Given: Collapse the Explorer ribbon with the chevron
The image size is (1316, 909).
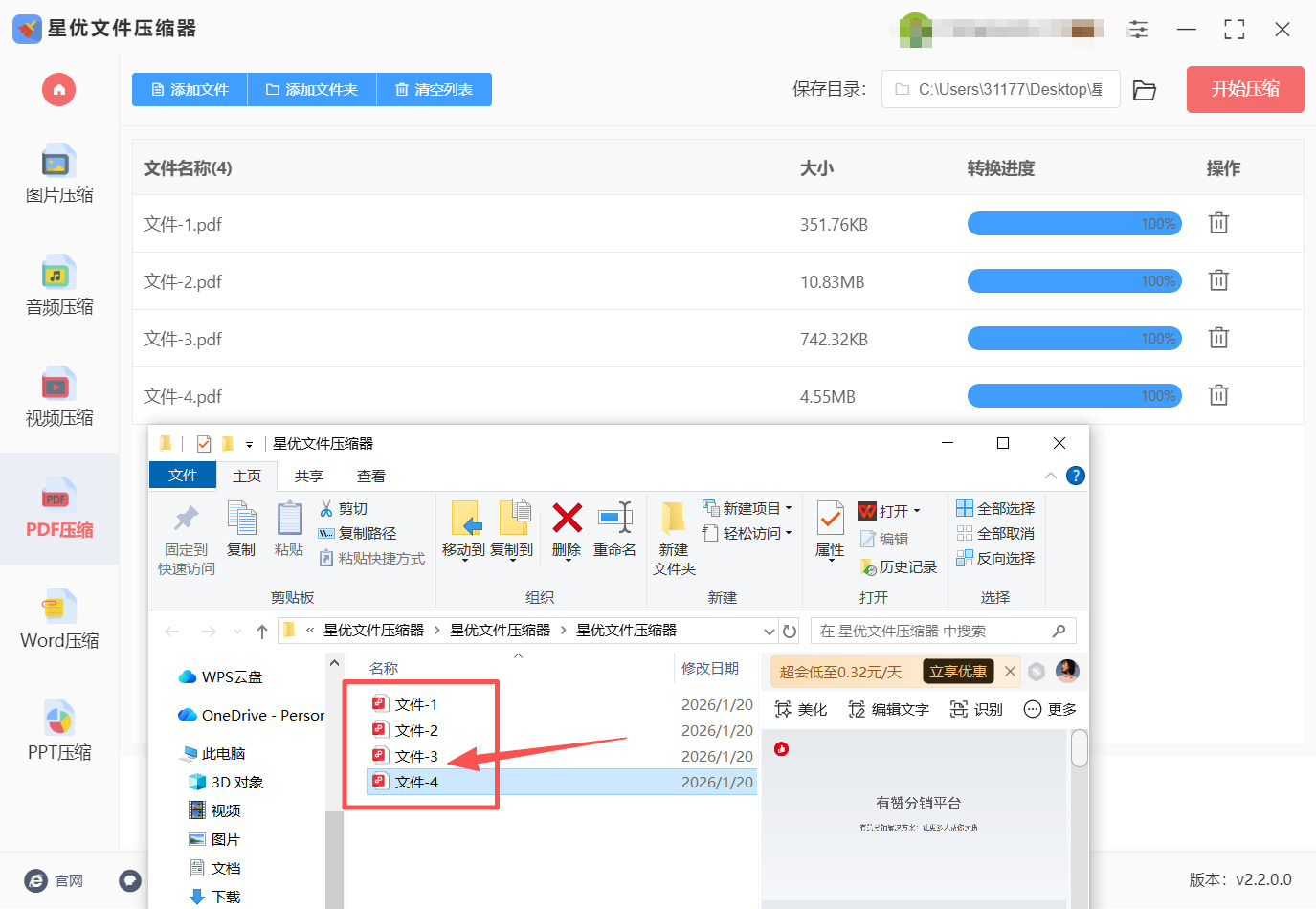Looking at the screenshot, I should pos(1051,476).
